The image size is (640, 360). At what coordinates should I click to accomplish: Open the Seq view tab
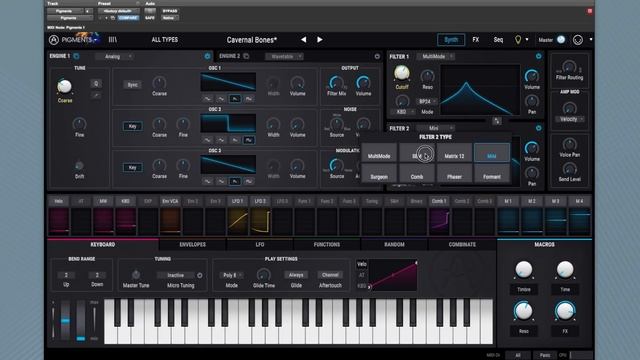498,40
